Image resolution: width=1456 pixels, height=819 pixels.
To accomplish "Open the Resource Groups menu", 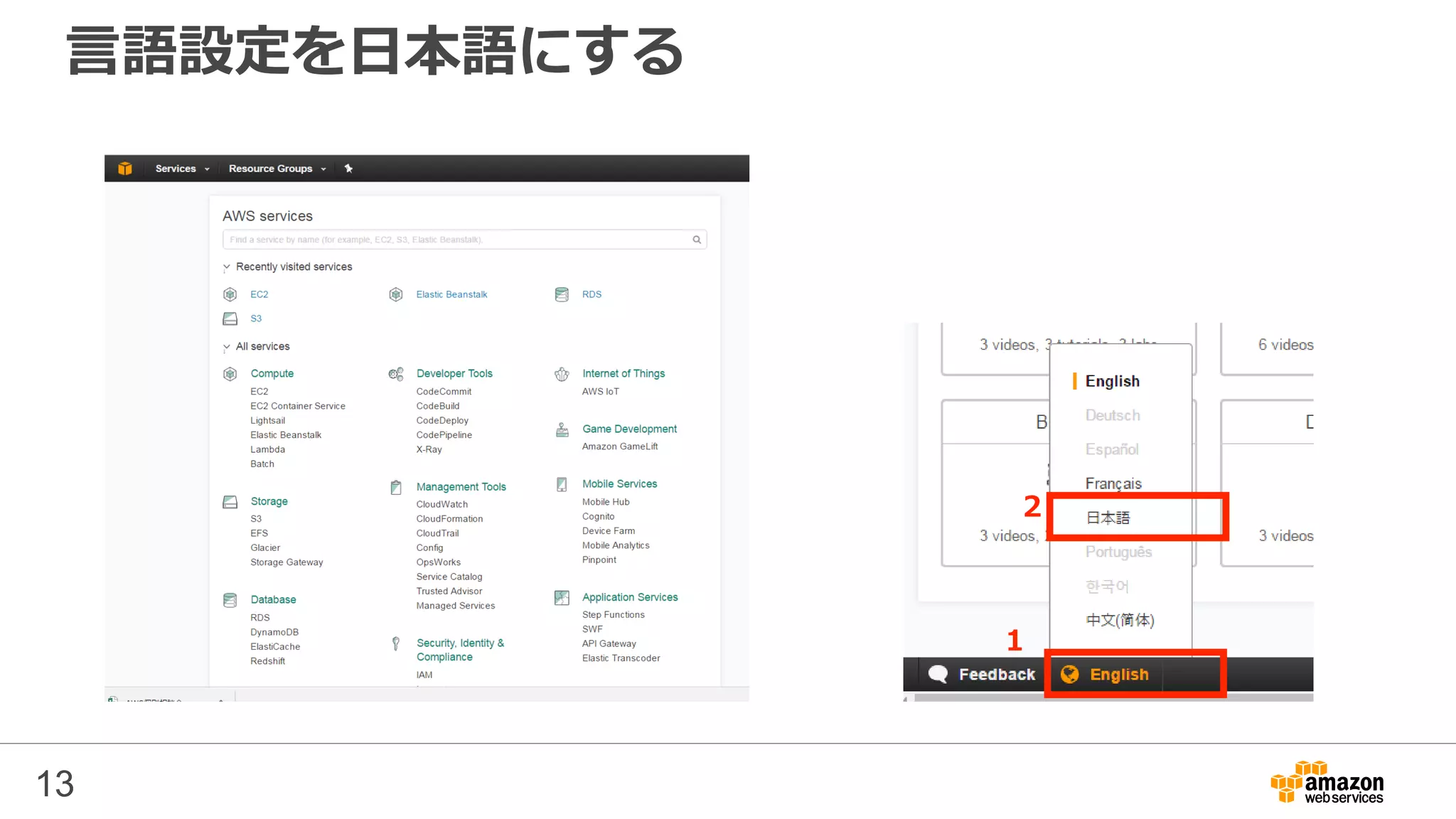I will coord(277,168).
